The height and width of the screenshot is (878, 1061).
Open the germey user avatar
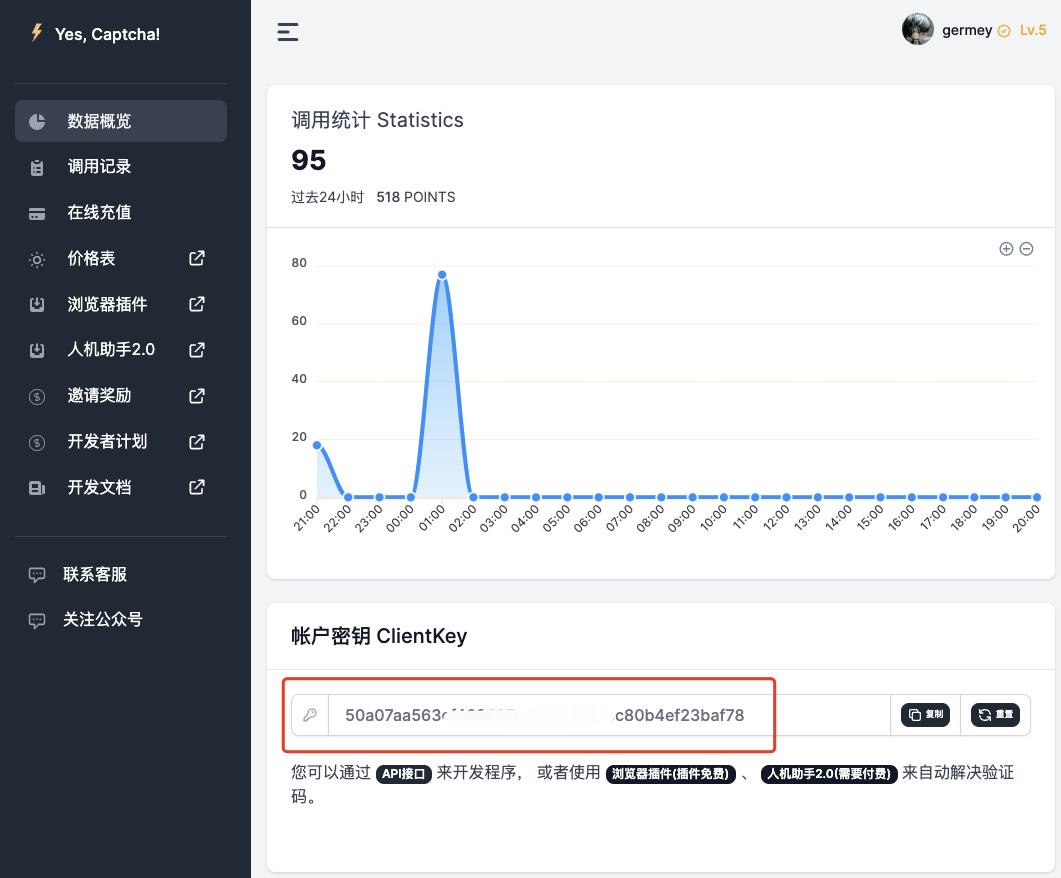coord(918,30)
